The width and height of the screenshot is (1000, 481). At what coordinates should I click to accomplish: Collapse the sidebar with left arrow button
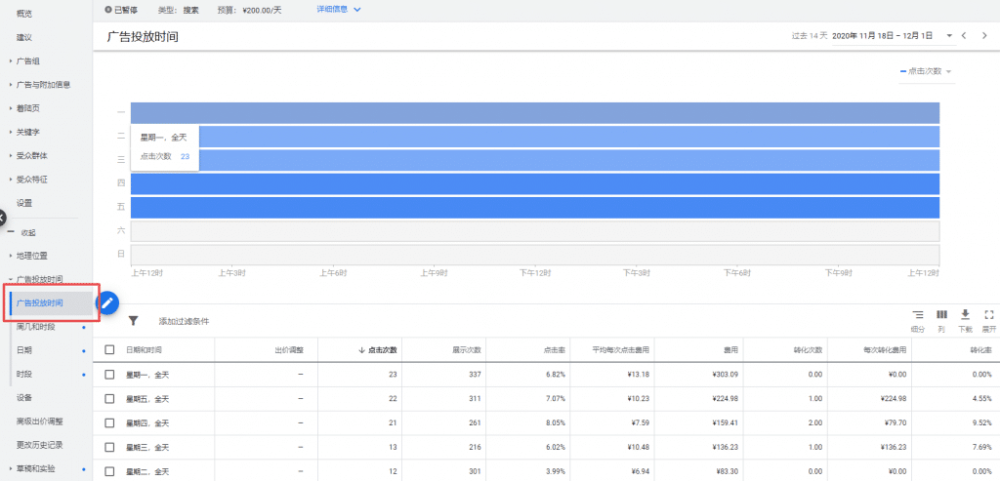(x=2, y=217)
